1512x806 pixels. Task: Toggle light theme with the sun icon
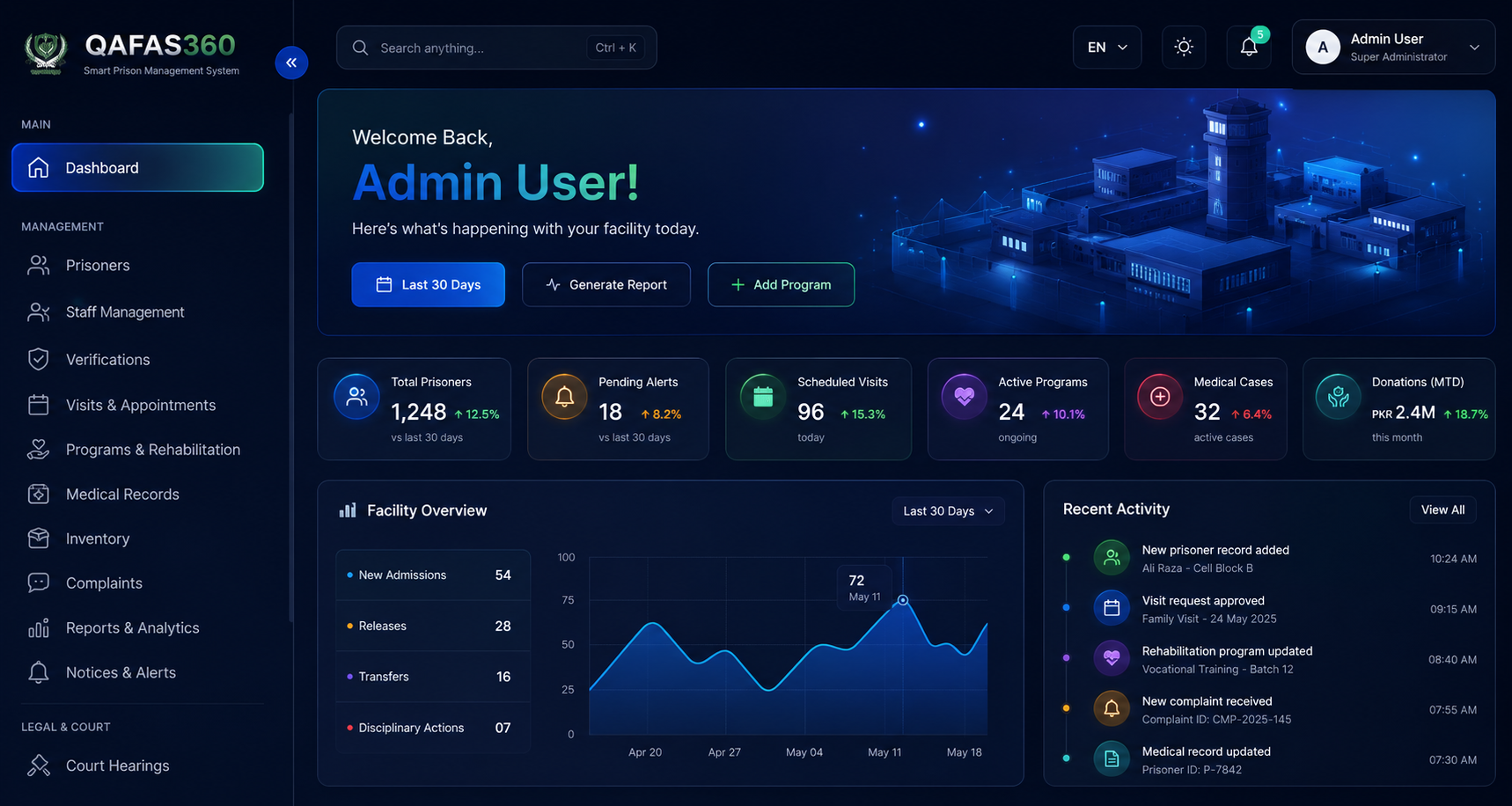pos(1184,47)
